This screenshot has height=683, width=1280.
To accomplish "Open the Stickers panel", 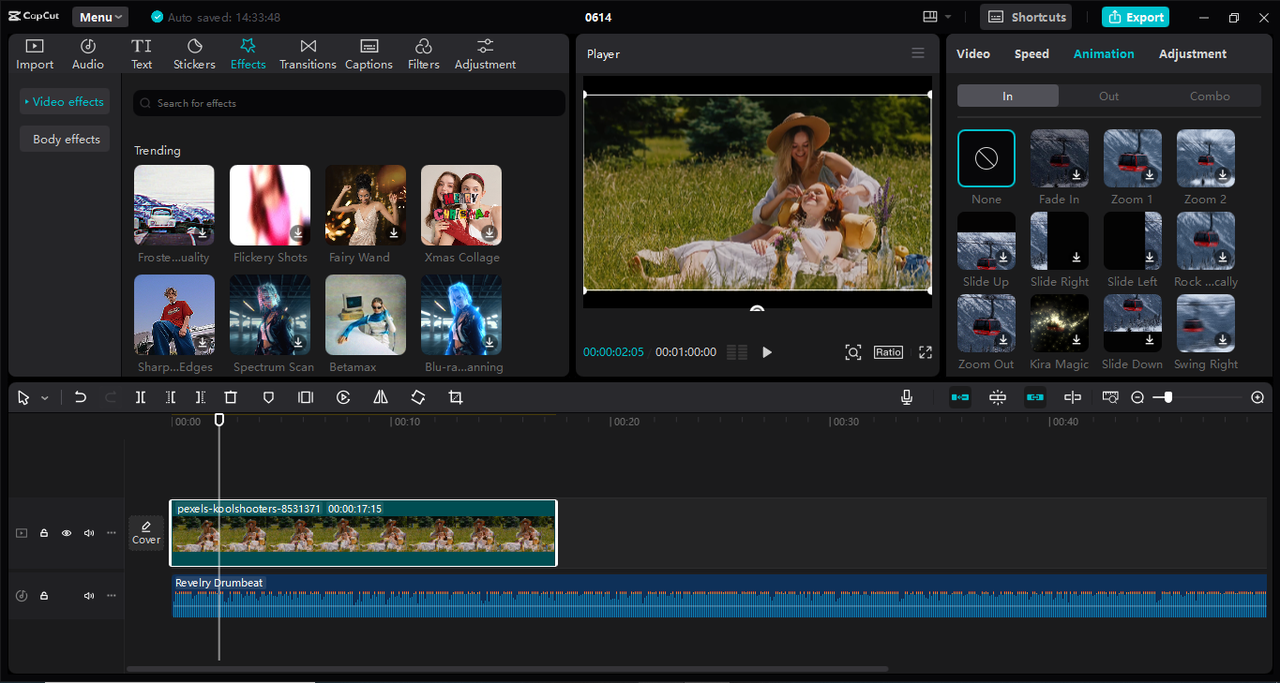I will click(194, 54).
